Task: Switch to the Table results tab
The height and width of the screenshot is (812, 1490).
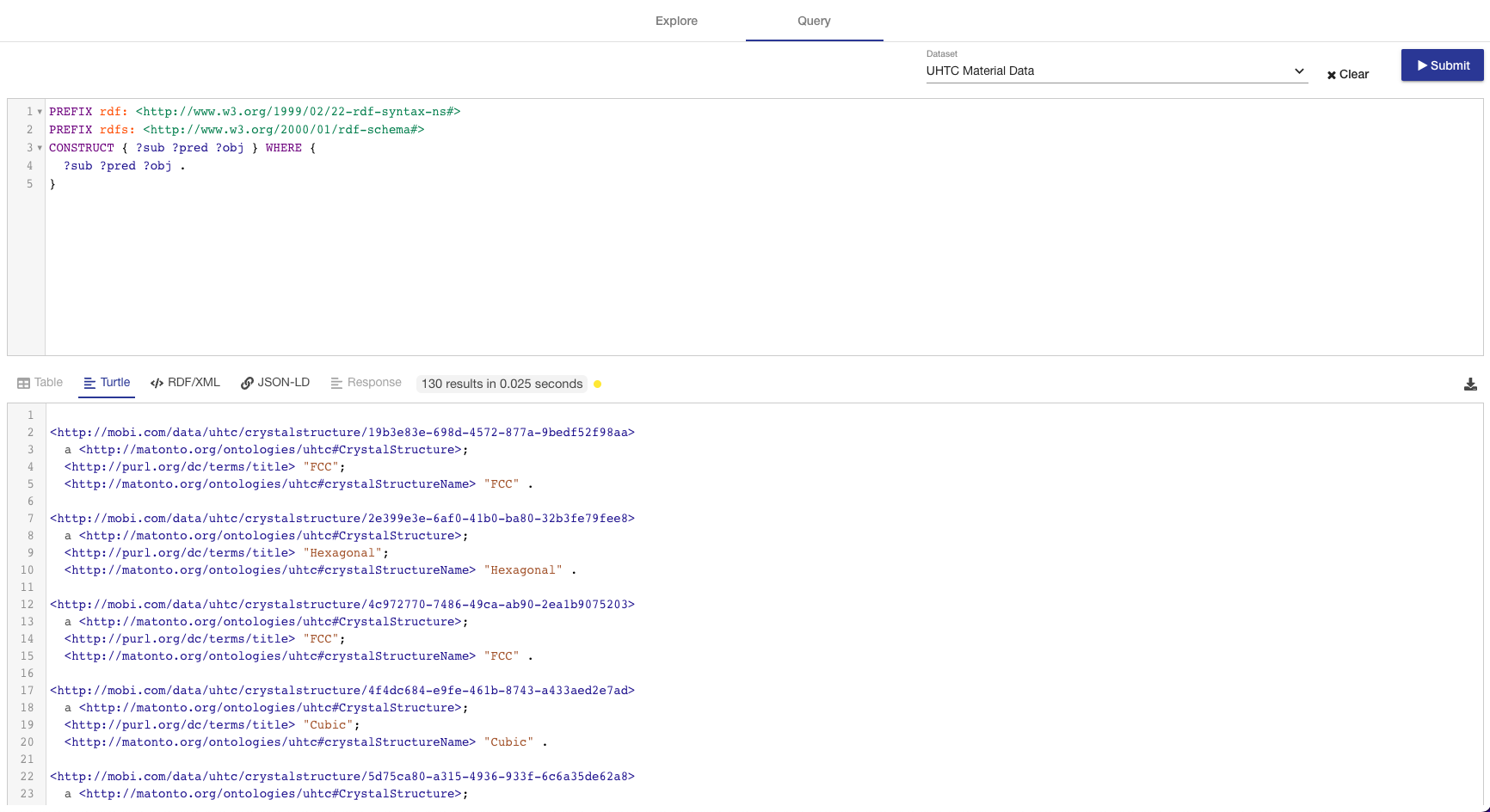Action: pyautogui.click(x=40, y=382)
